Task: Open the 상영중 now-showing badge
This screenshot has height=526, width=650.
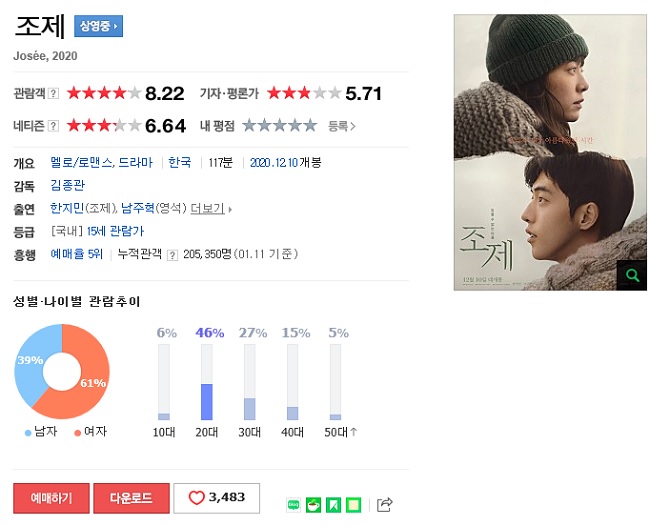Action: pyautogui.click(x=99, y=26)
